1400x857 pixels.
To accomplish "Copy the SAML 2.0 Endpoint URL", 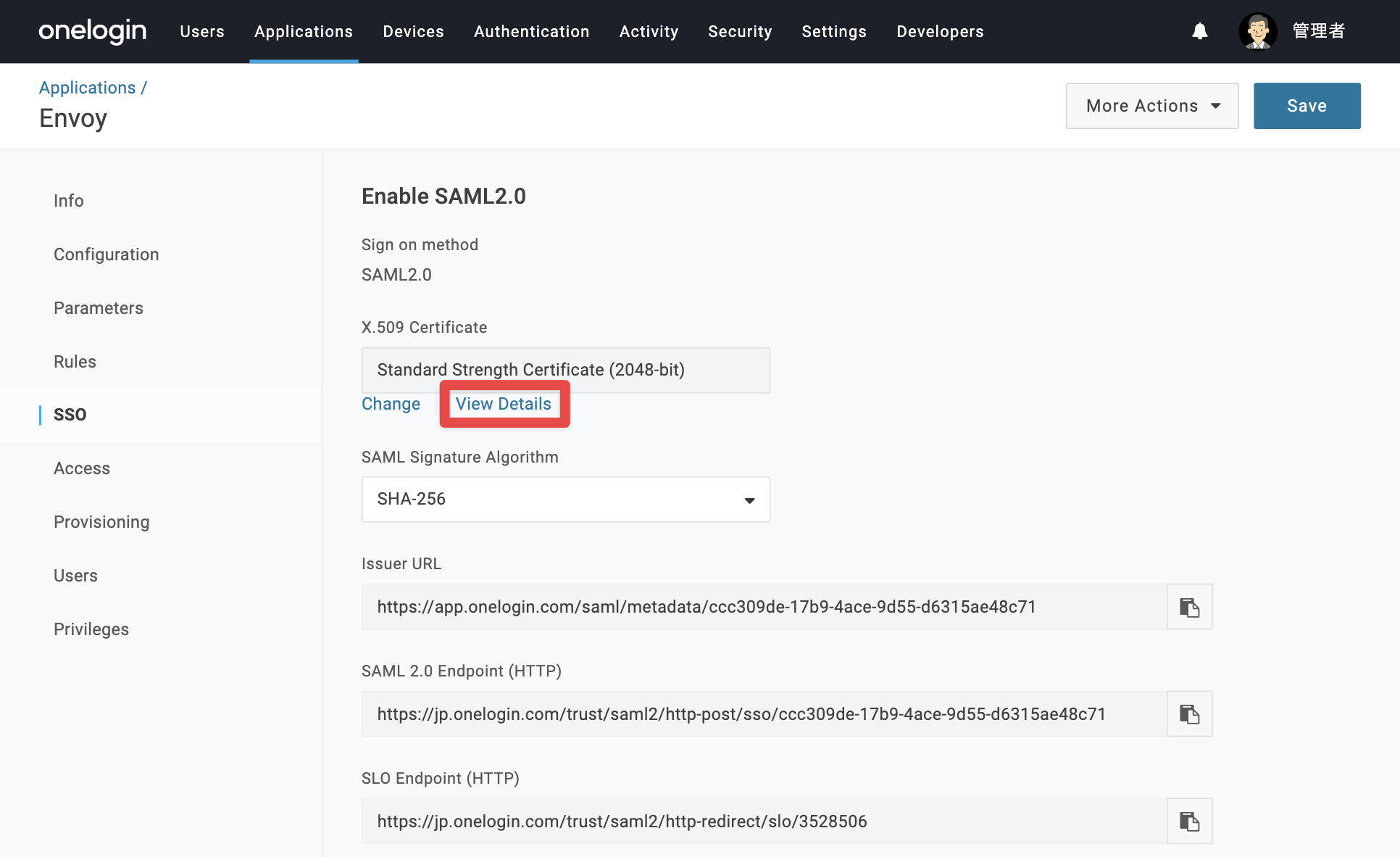I will (1189, 714).
